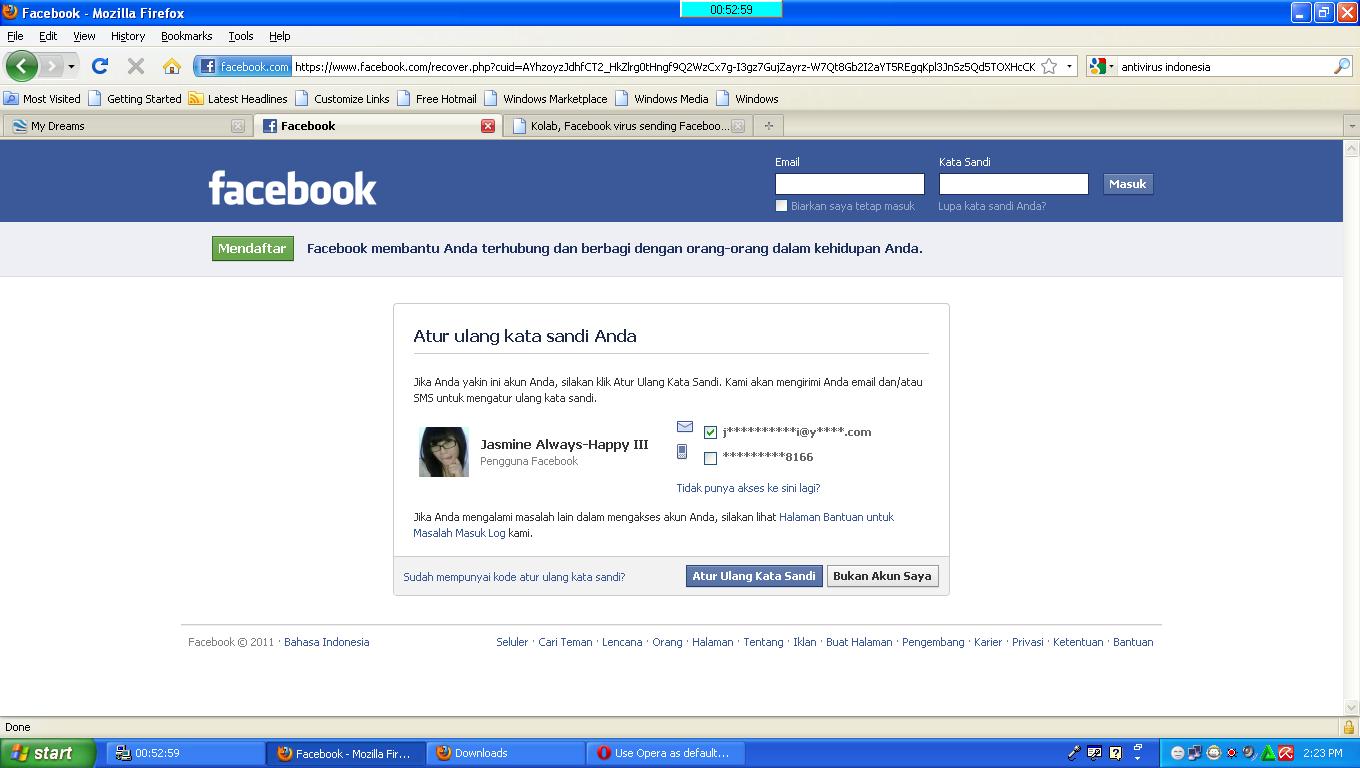Open the URL bar history dropdown arrow
The height and width of the screenshot is (768, 1360).
1069,66
